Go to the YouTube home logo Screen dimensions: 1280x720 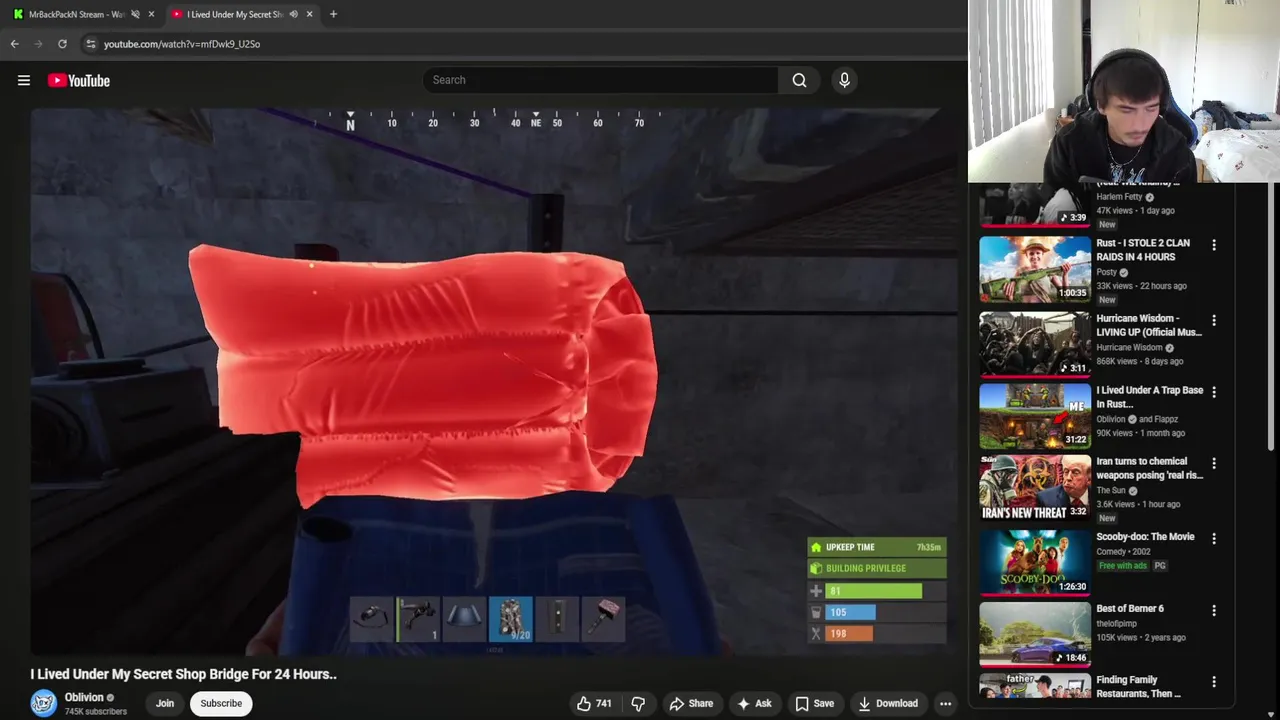[x=78, y=80]
